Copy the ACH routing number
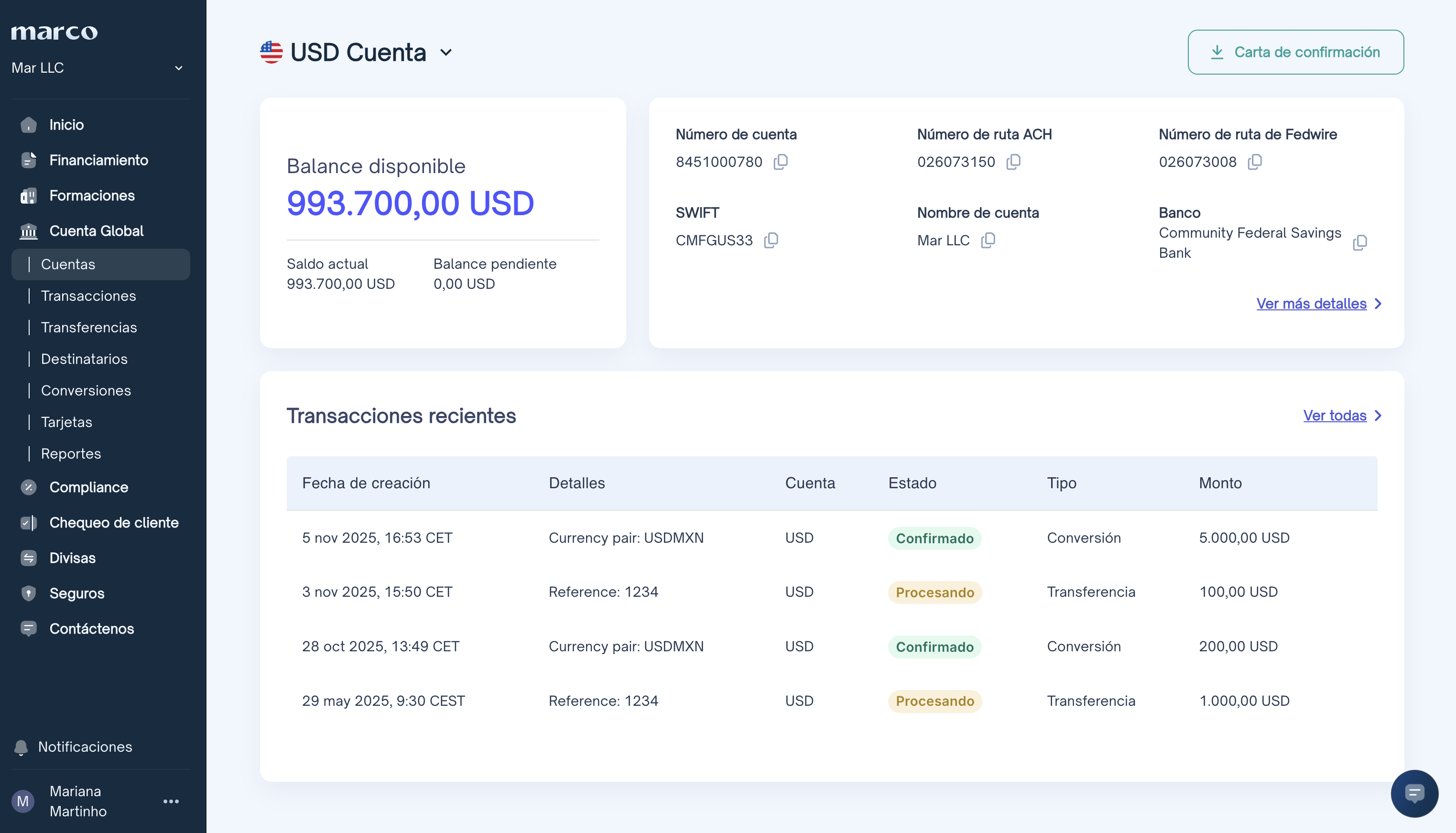The width and height of the screenshot is (1456, 833). click(x=1013, y=162)
